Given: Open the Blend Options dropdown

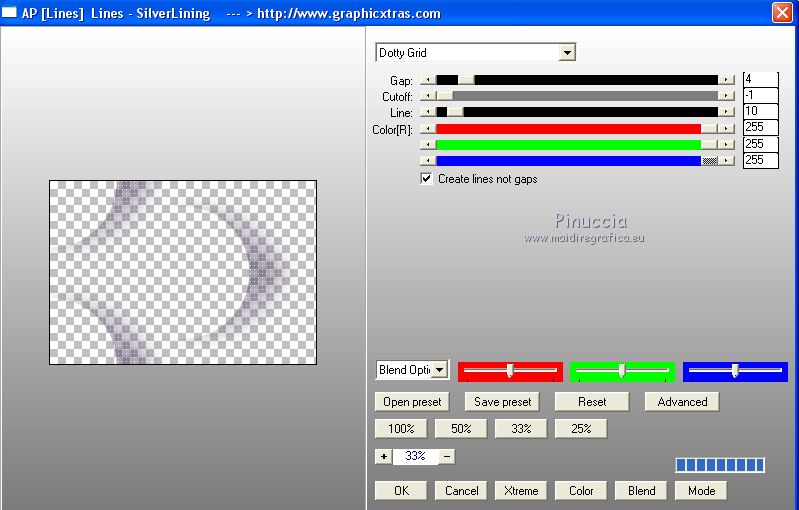Looking at the screenshot, I should [x=412, y=370].
